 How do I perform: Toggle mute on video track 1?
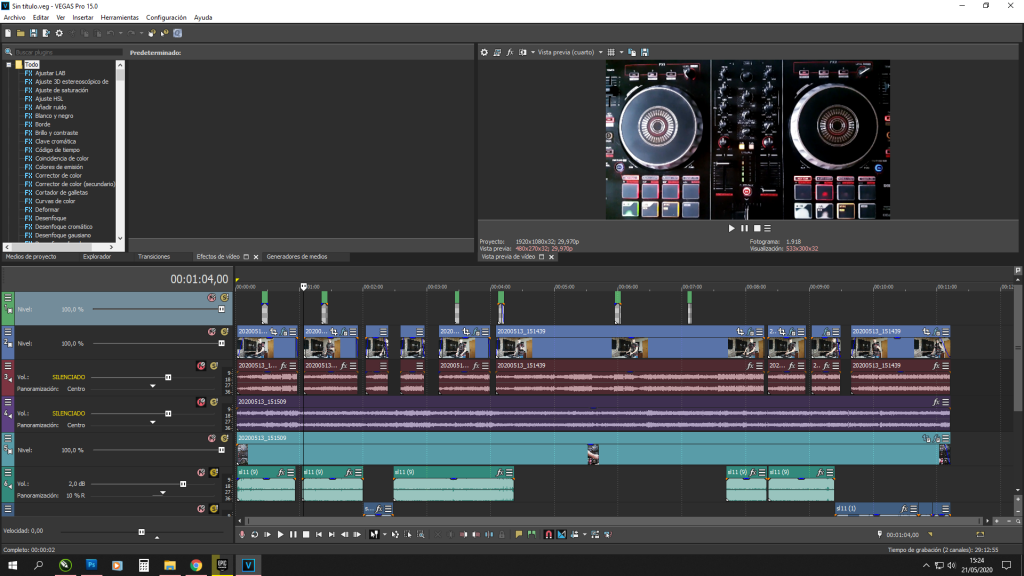(x=211, y=297)
